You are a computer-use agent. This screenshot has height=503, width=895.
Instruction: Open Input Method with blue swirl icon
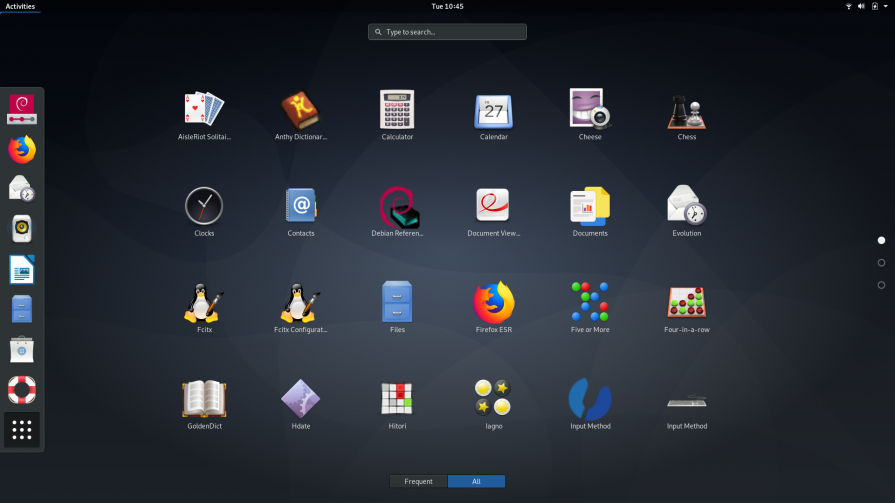[x=590, y=404]
